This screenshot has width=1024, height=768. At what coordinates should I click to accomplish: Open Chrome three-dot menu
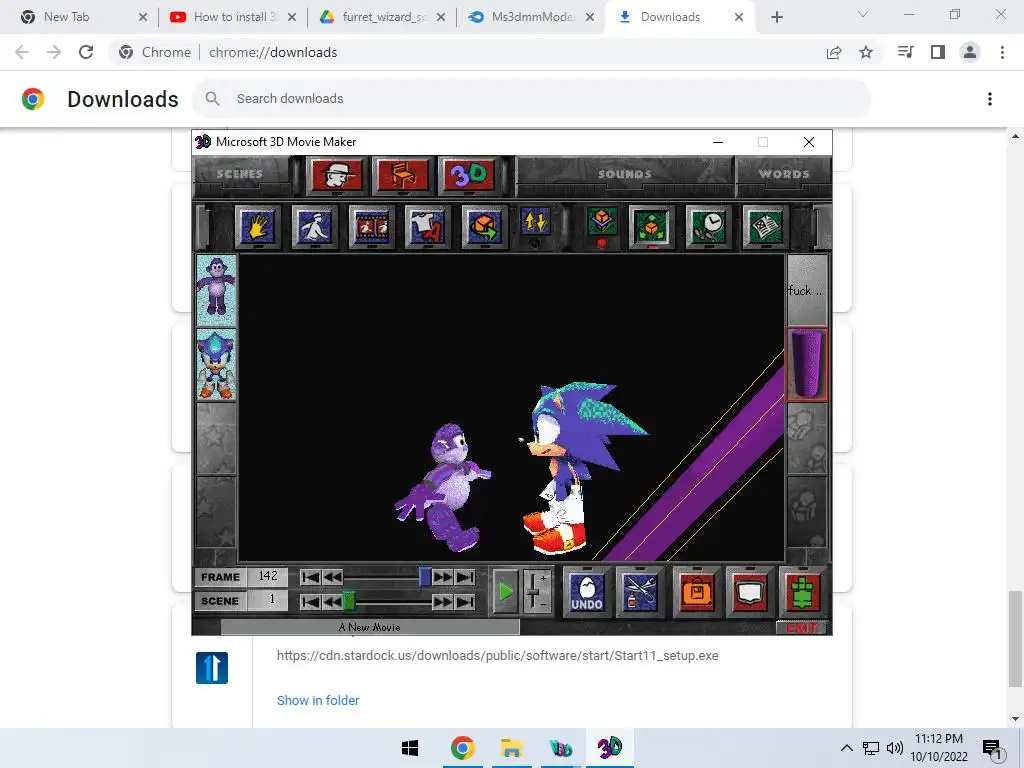(1002, 52)
